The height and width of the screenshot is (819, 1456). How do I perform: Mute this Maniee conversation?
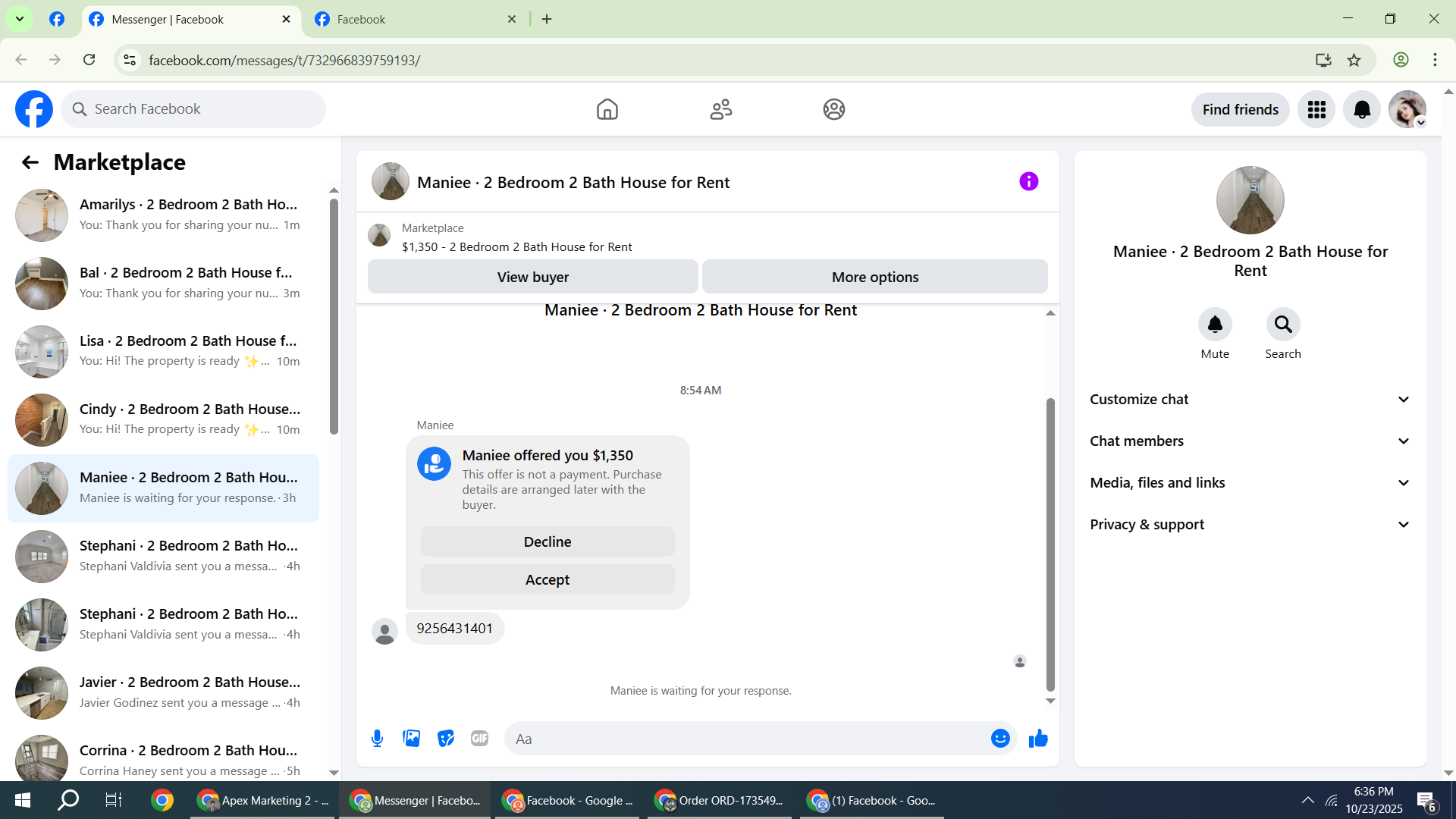click(x=1215, y=325)
